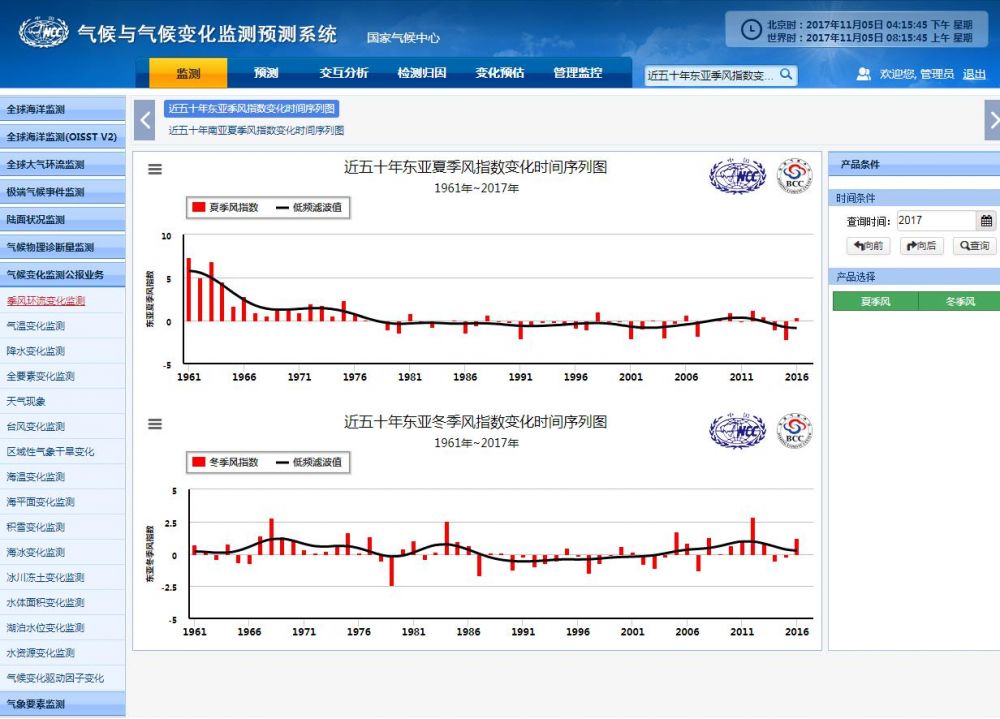Click 退出 logout link
The height and width of the screenshot is (719, 1000).
pyautogui.click(x=973, y=74)
